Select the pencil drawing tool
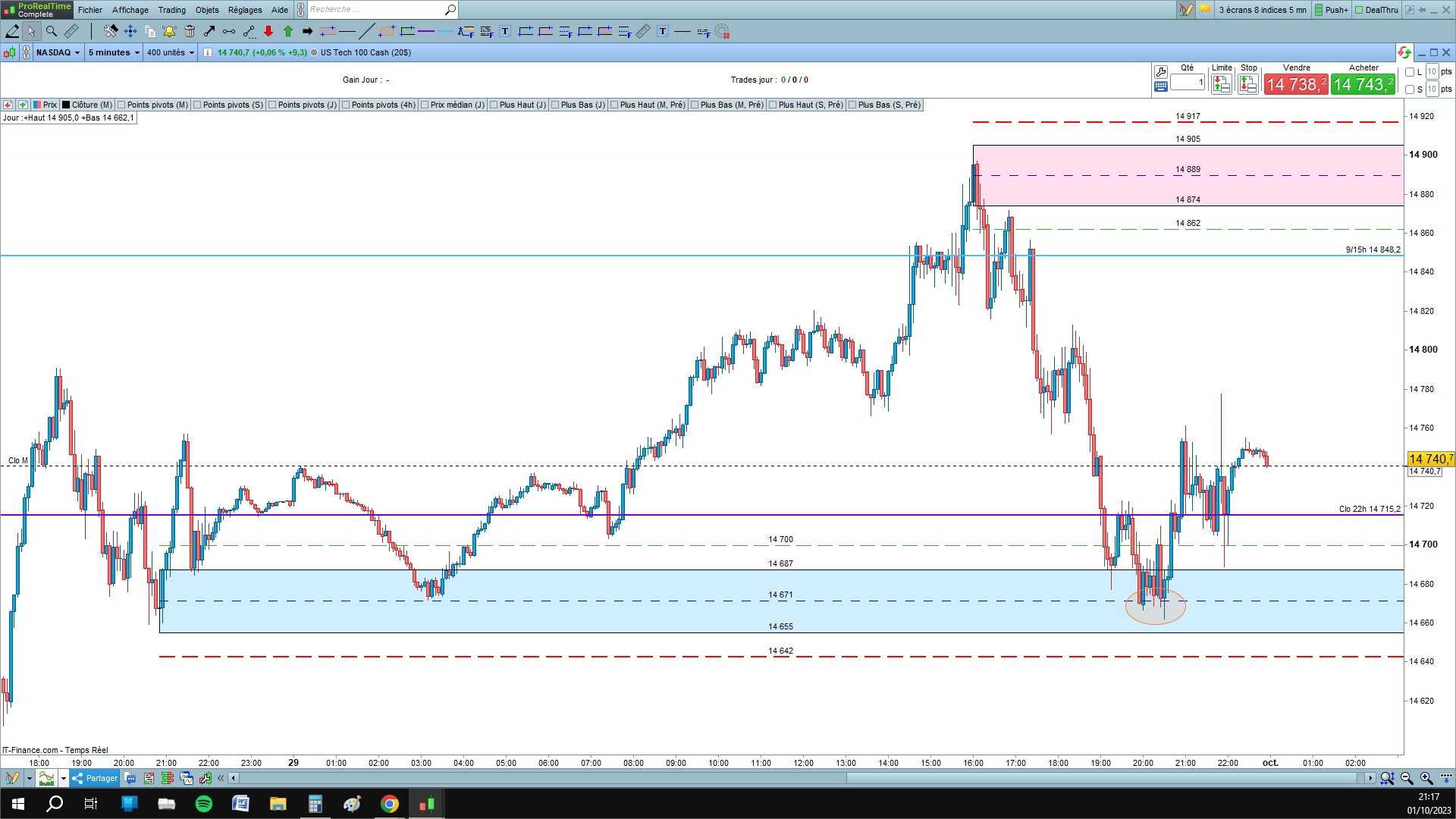Screen dimensions: 1456x819 pyautogui.click(x=12, y=31)
